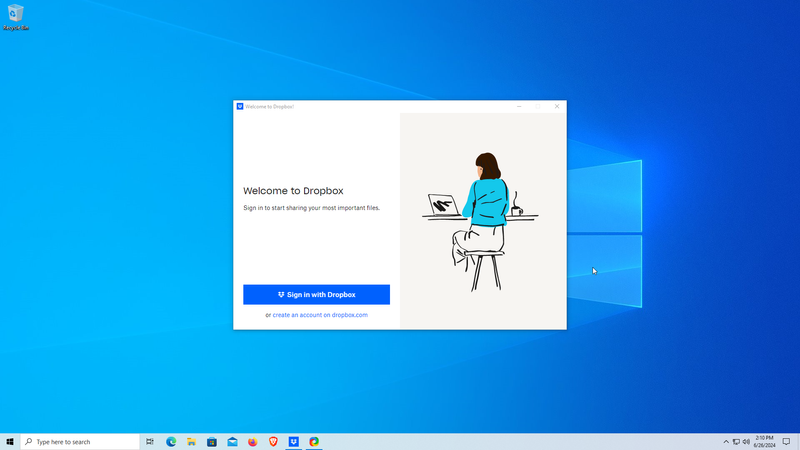Click the Dropbox logo in window title bar
This screenshot has height=450, width=800.
coord(240,106)
